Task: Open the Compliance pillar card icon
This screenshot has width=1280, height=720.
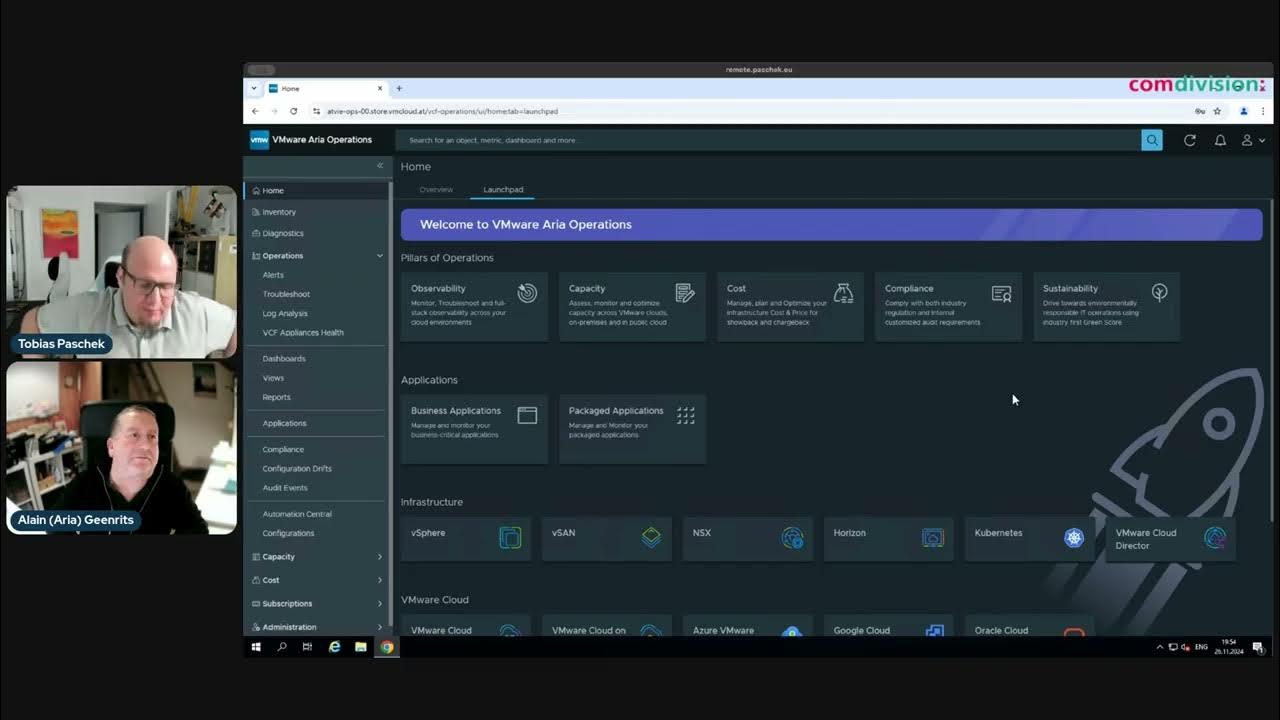Action: tap(1001, 293)
